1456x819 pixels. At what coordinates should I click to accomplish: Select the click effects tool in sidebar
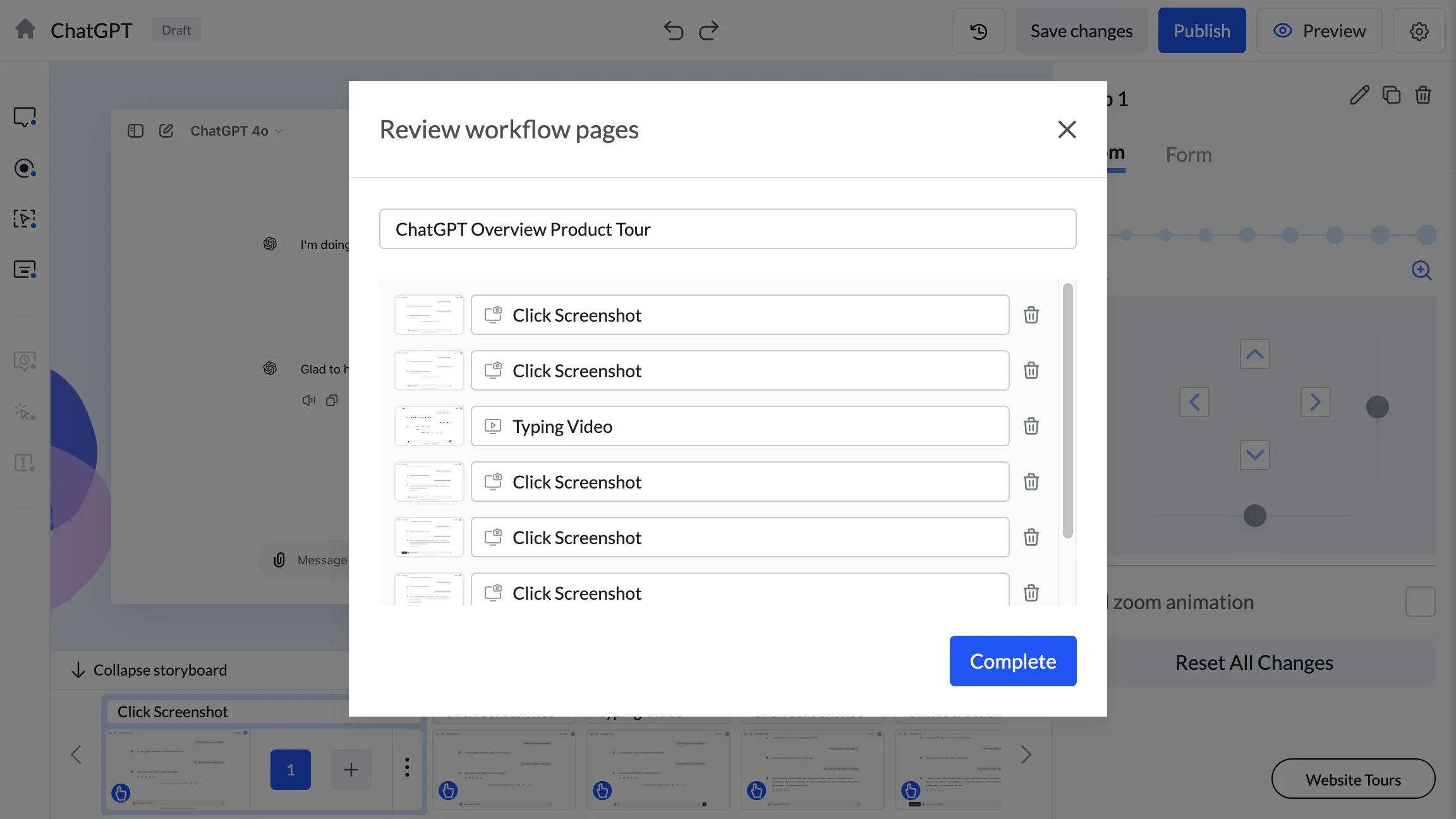25,412
